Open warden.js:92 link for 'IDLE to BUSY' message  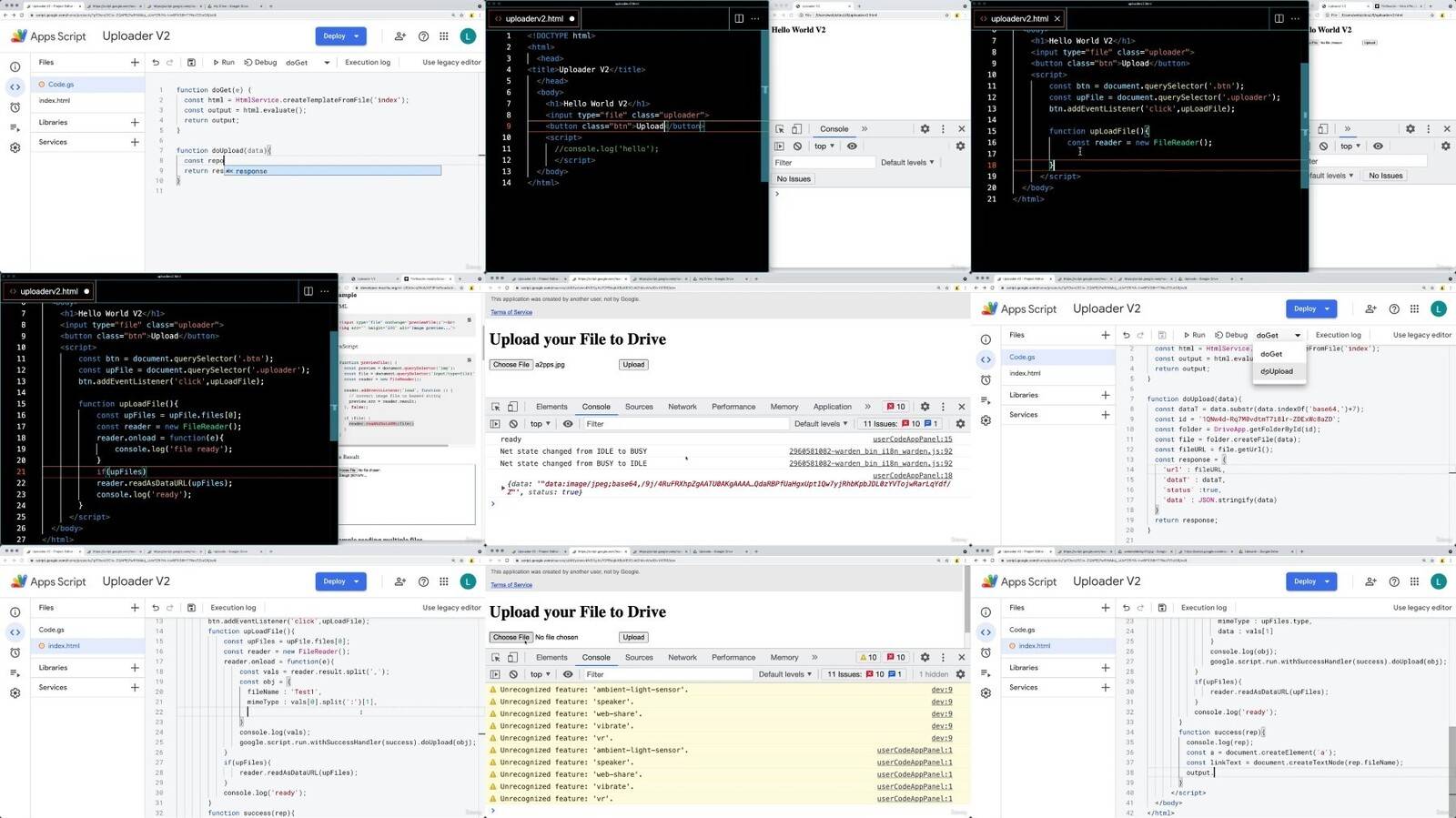point(871,451)
